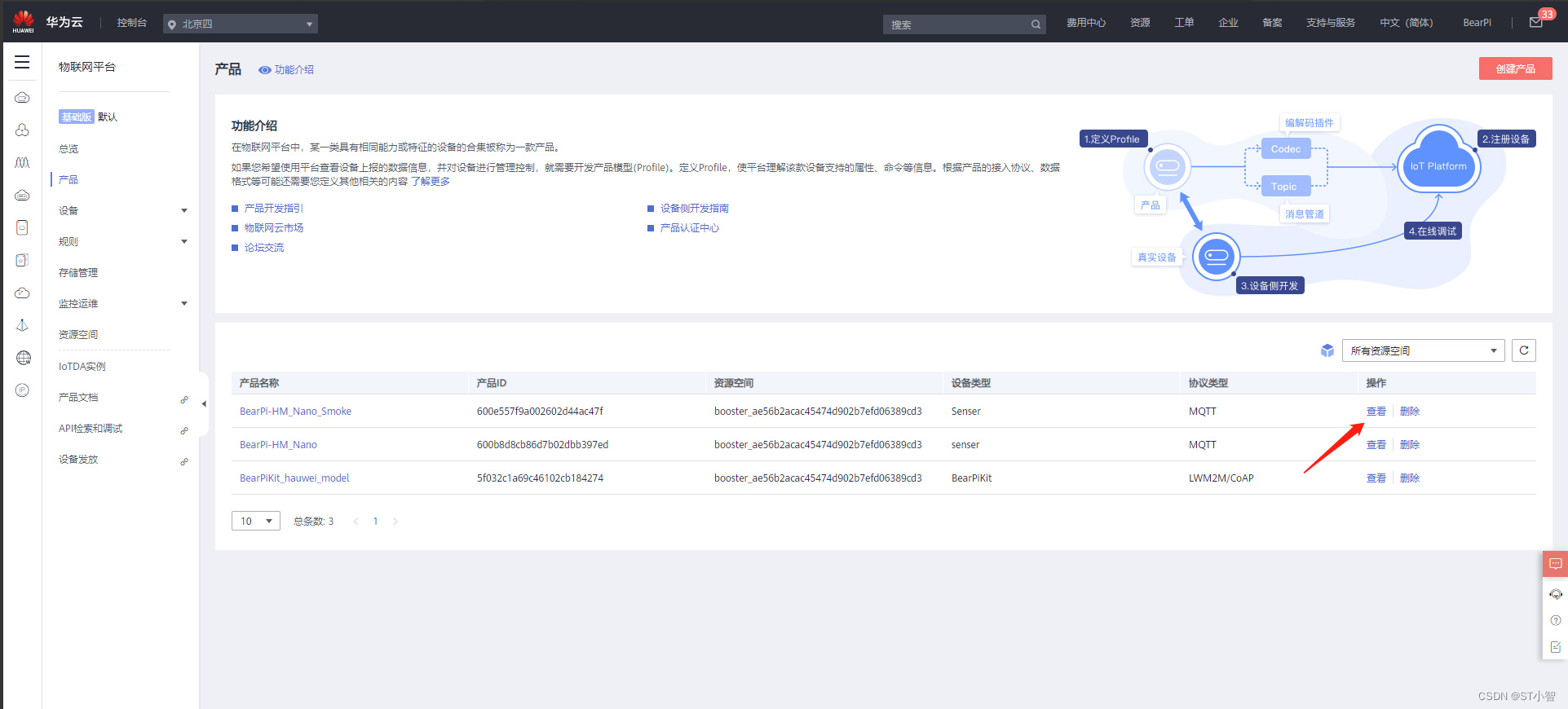
Task: Click the 了解更多 link
Action: click(x=431, y=182)
